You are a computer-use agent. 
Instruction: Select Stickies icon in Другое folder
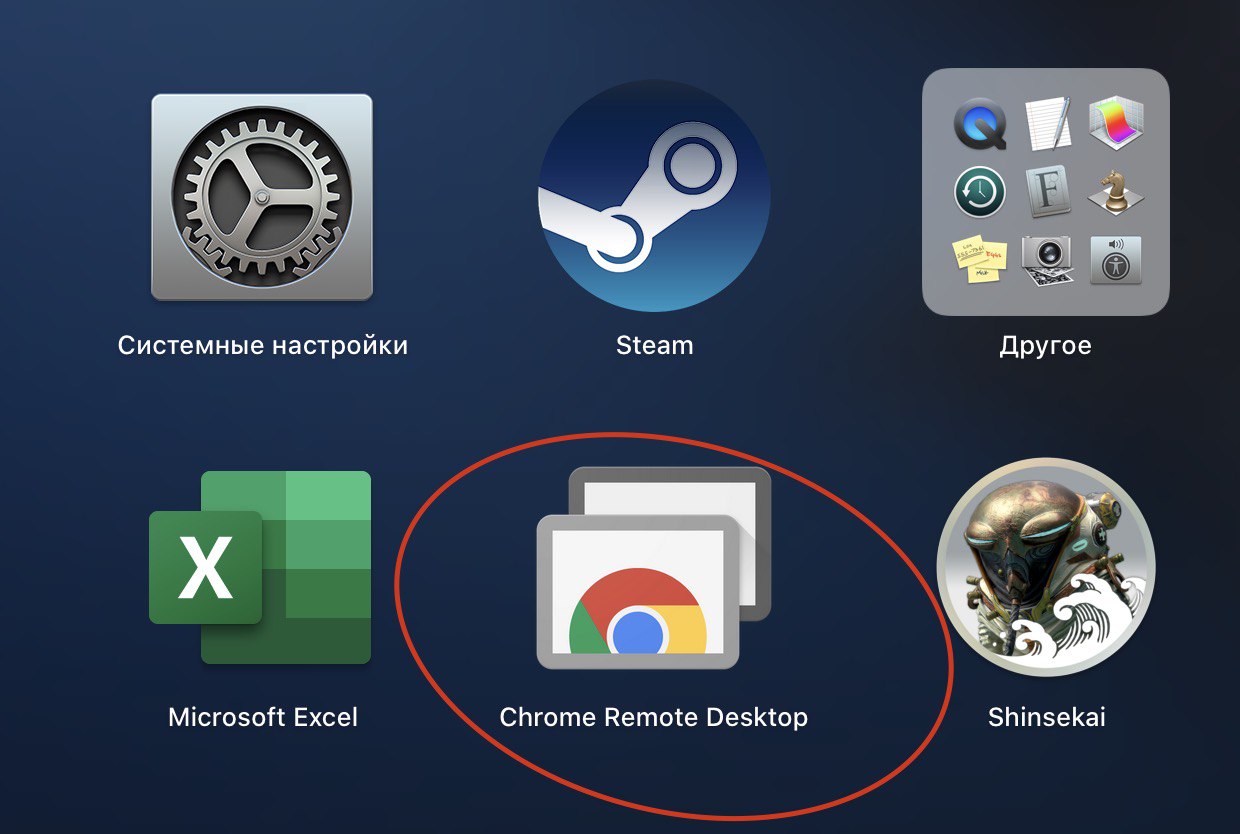(979, 260)
